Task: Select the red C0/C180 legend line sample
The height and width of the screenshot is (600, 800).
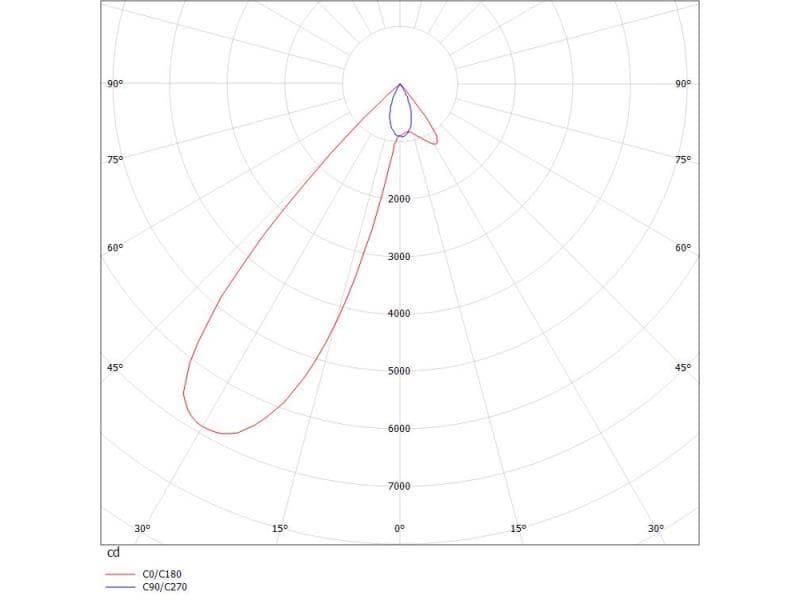Action: 120,574
